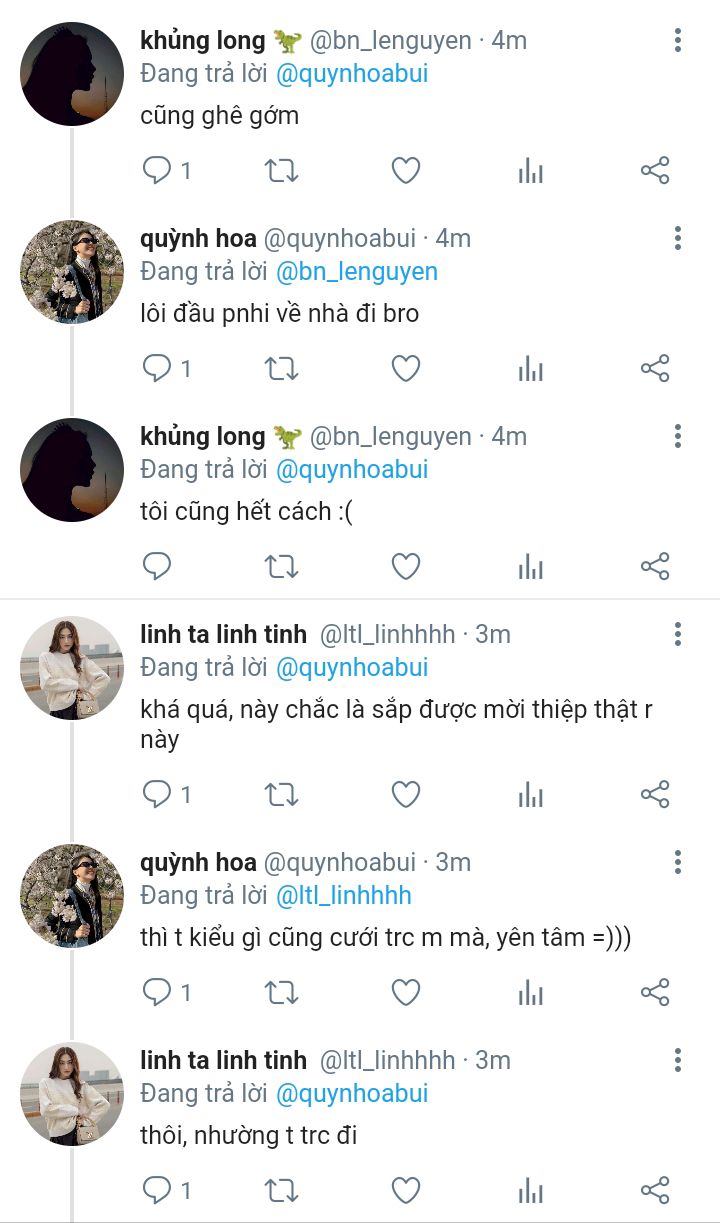Open three-dot menu on "khá quá" tweet
The image size is (720, 1223).
(x=678, y=634)
